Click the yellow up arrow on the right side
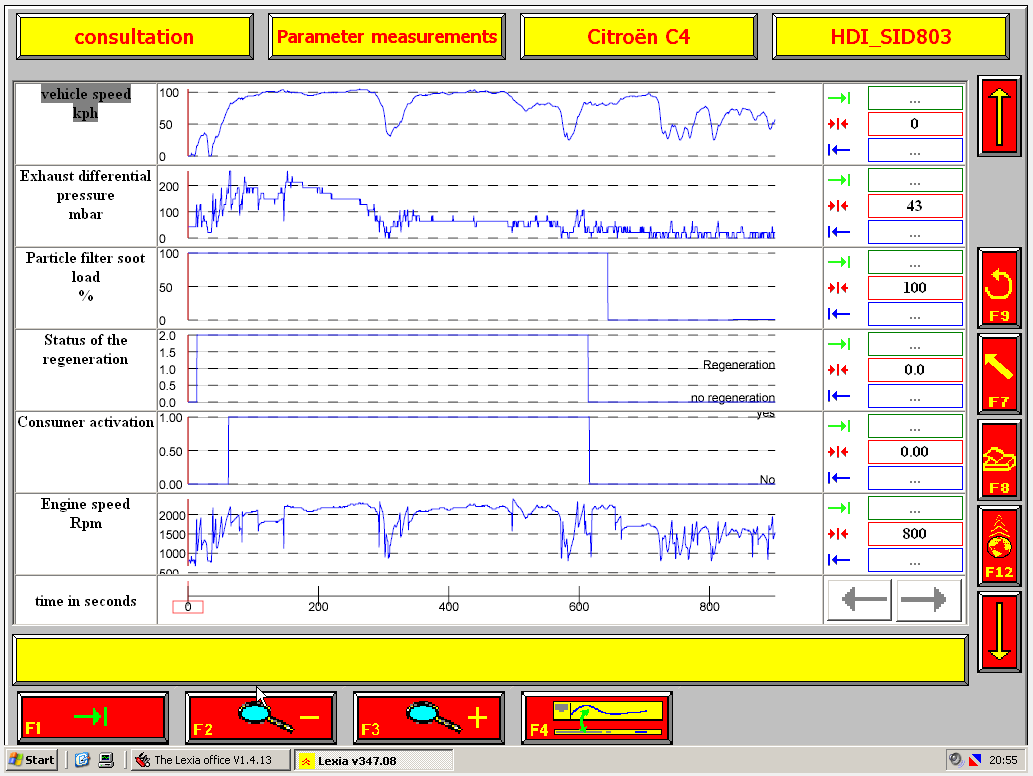The width and height of the screenshot is (1033, 776). coord(999,117)
